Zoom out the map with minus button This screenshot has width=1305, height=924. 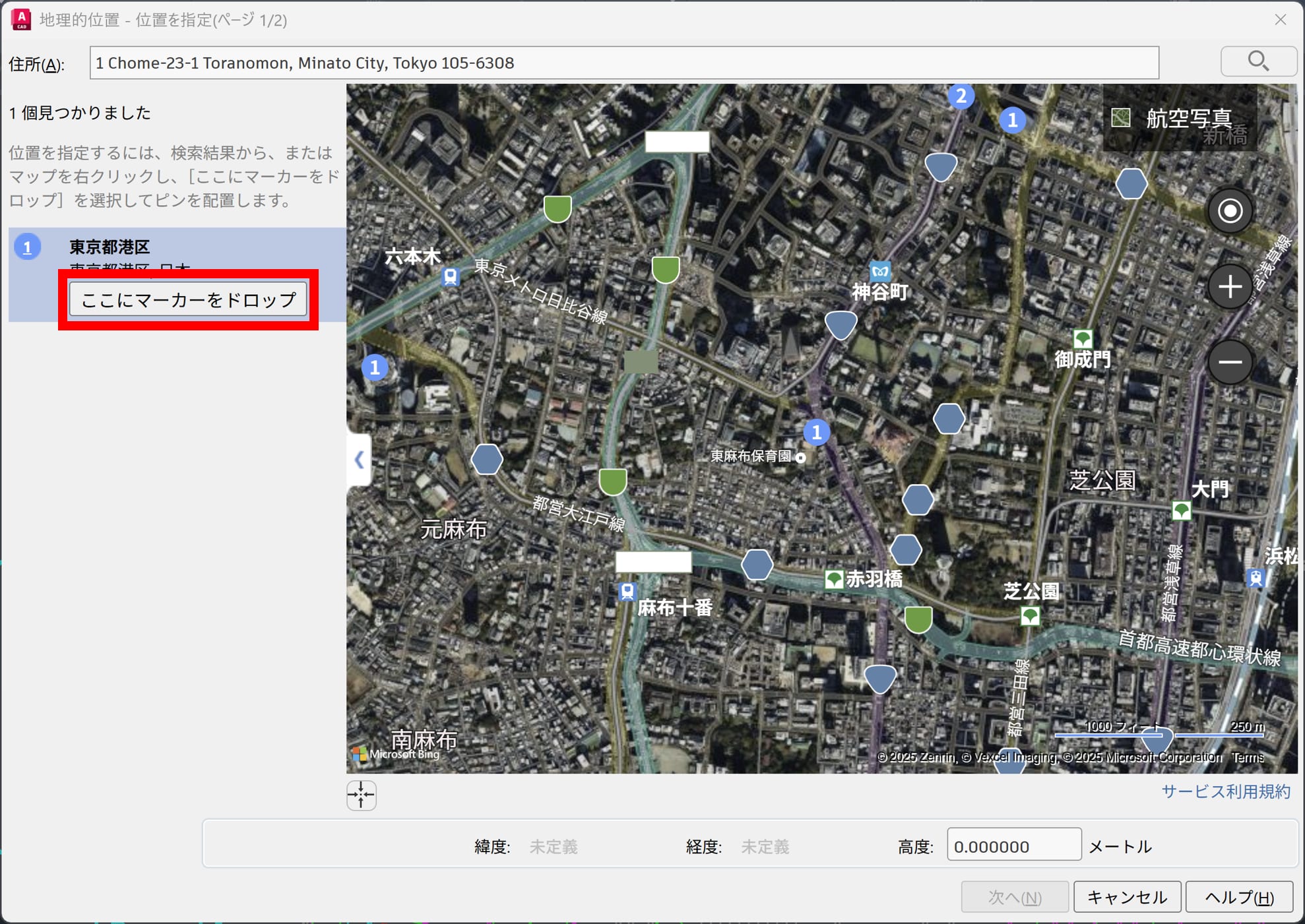click(1230, 362)
